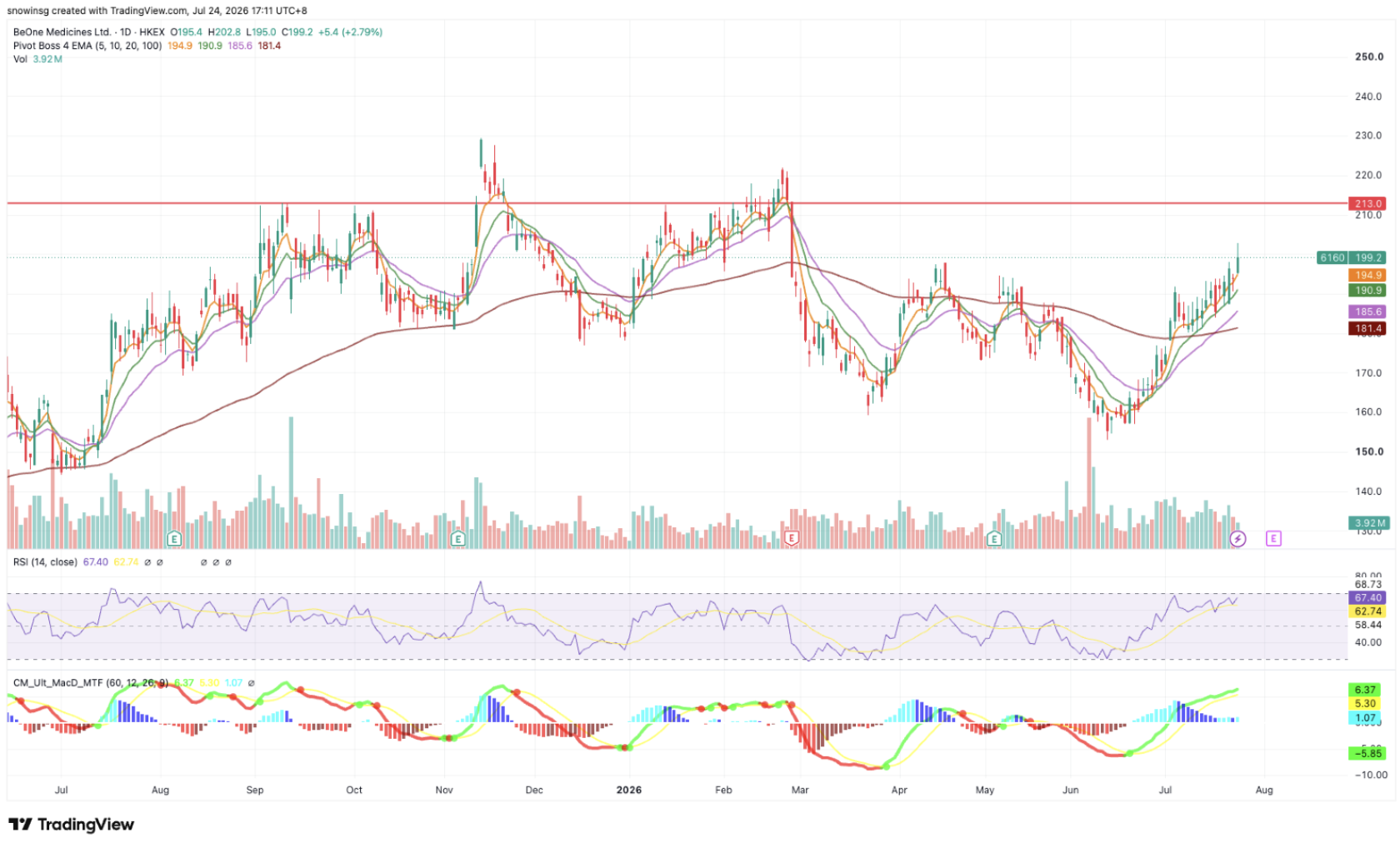Open the green earnings marker near November

click(x=457, y=539)
